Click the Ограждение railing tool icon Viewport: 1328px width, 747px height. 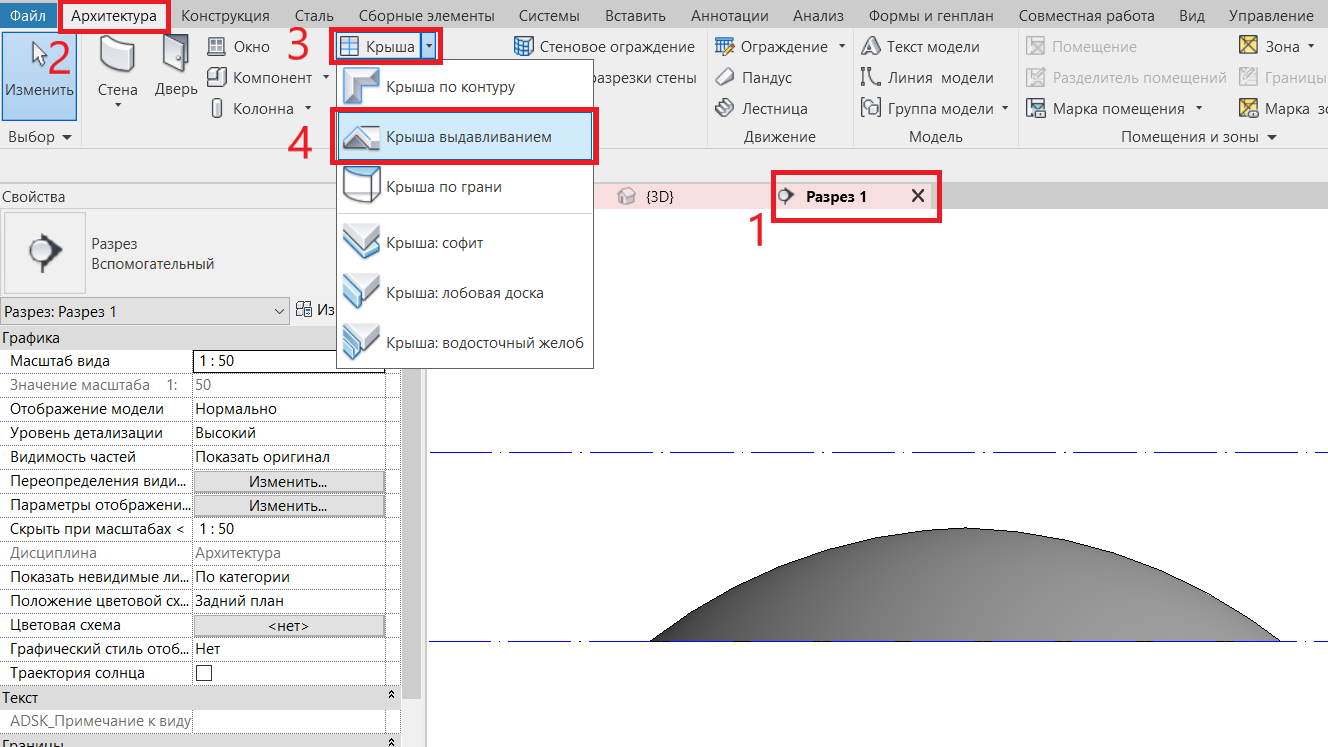click(x=725, y=47)
